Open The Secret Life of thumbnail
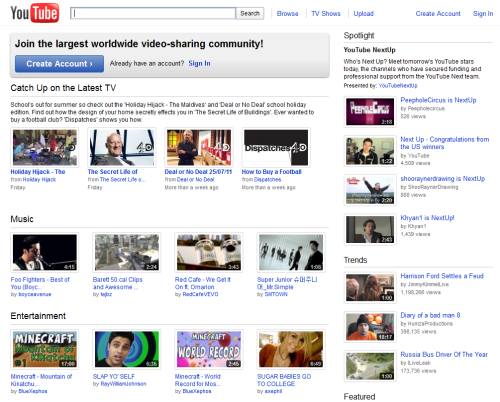Screen dimensions: 500x402 pyautogui.click(x=122, y=147)
